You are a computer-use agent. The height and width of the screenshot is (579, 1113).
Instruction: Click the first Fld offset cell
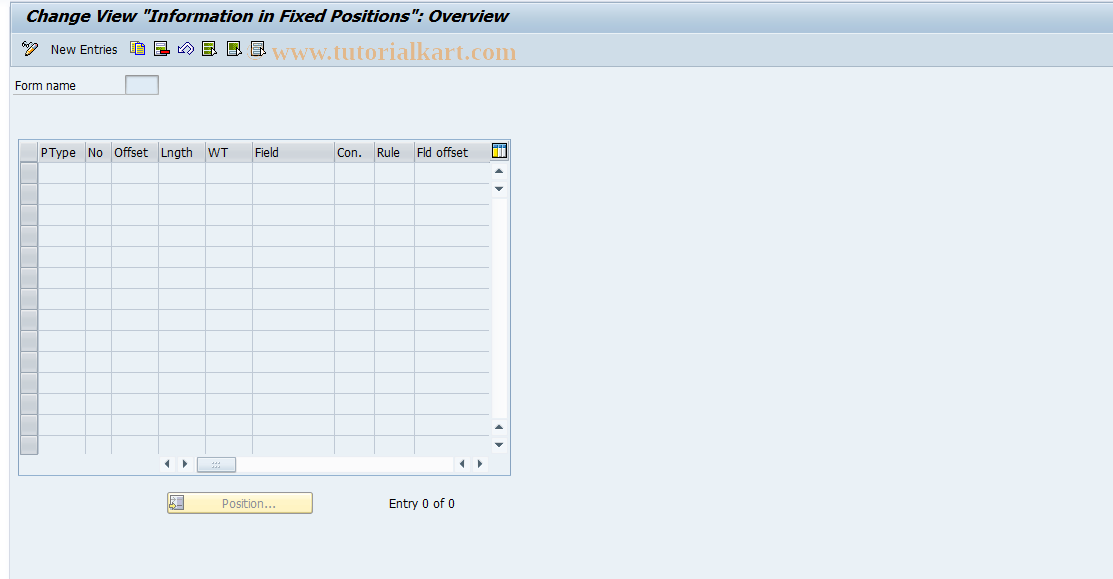click(x=452, y=173)
